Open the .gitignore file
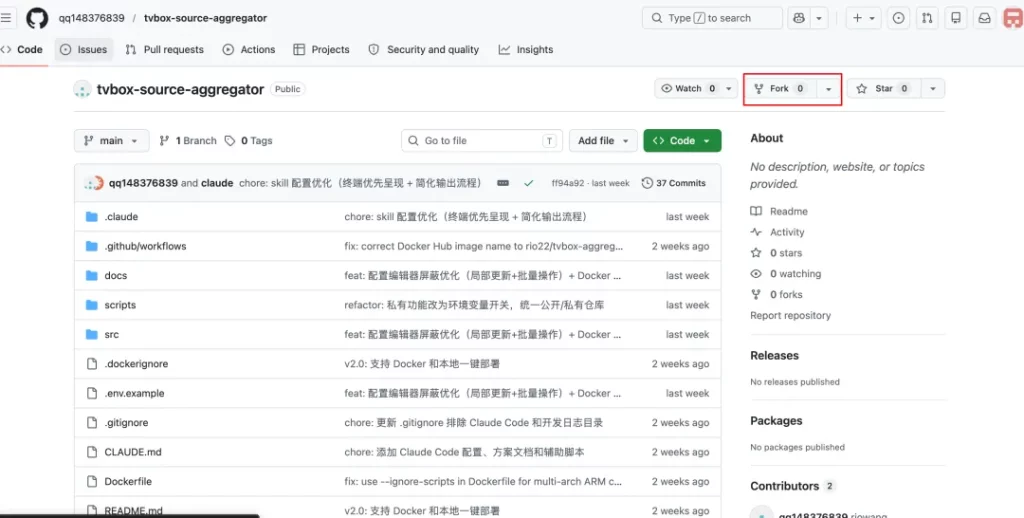Screen dimensions: 1024x518 click(x=126, y=423)
